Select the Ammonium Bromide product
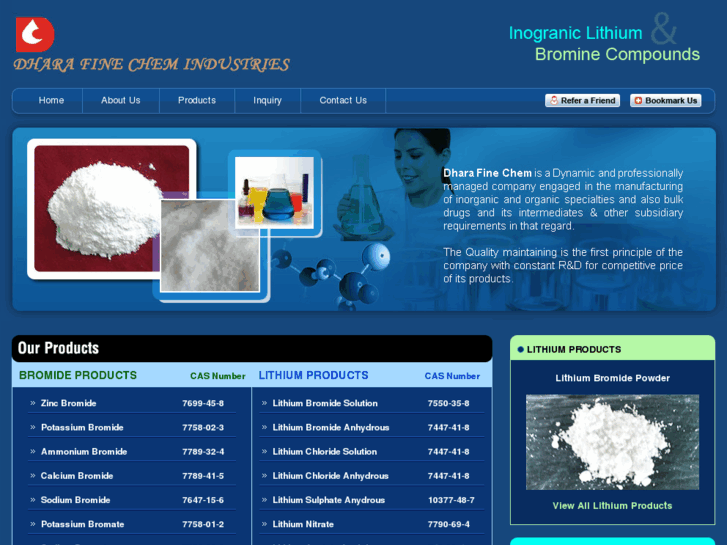727x545 pixels. 84,451
